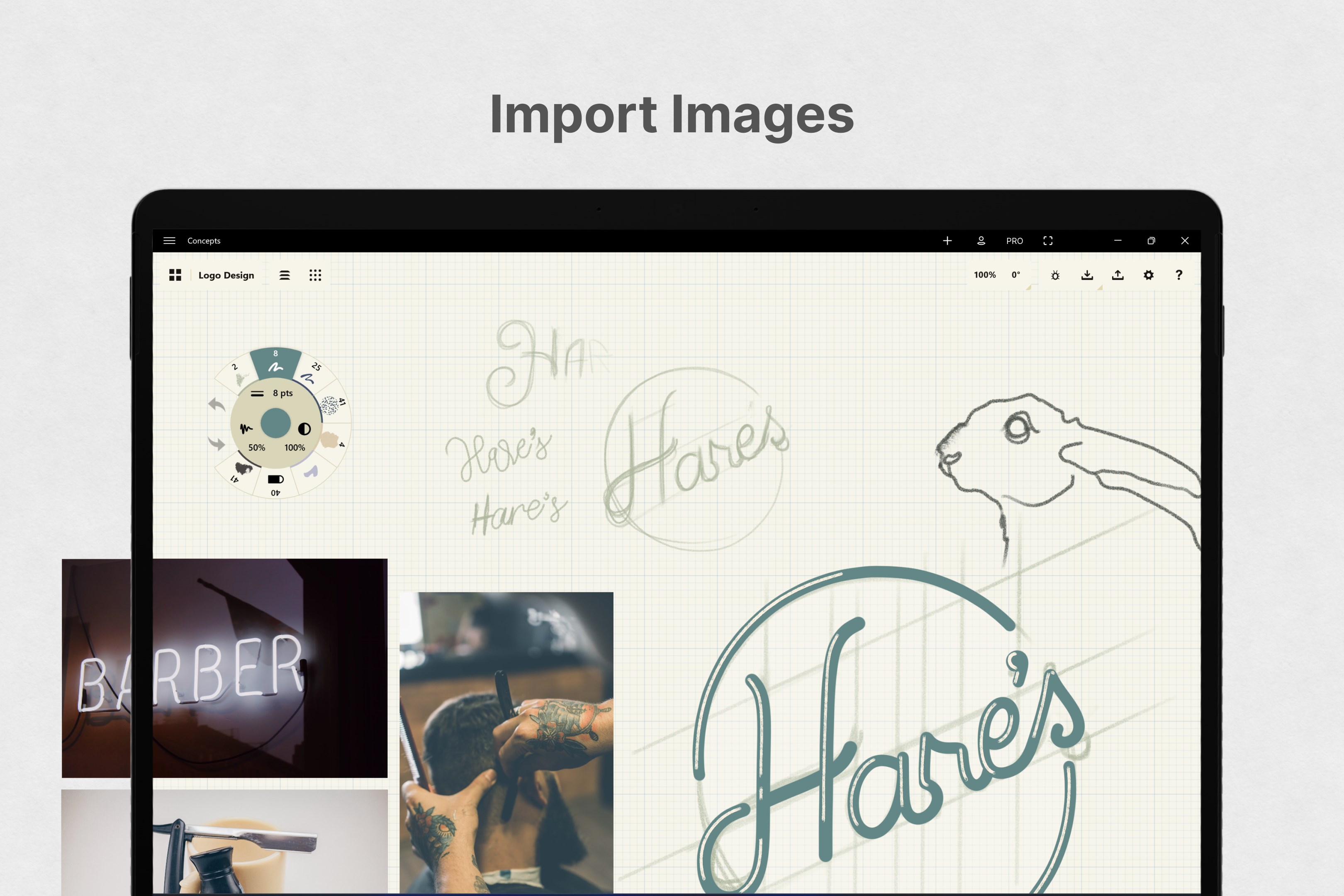This screenshot has height=896, width=1344.
Task: Open the Logo Design project name
Action: [226, 275]
